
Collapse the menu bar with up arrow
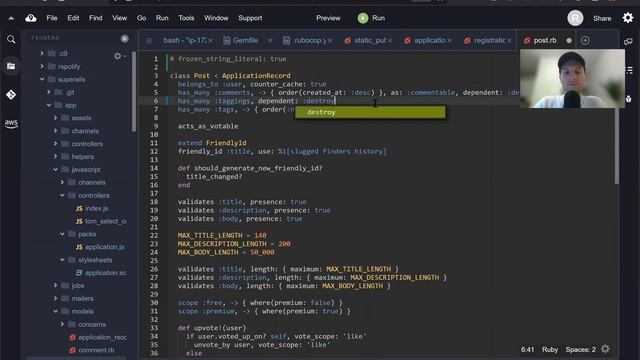(x=11, y=18)
